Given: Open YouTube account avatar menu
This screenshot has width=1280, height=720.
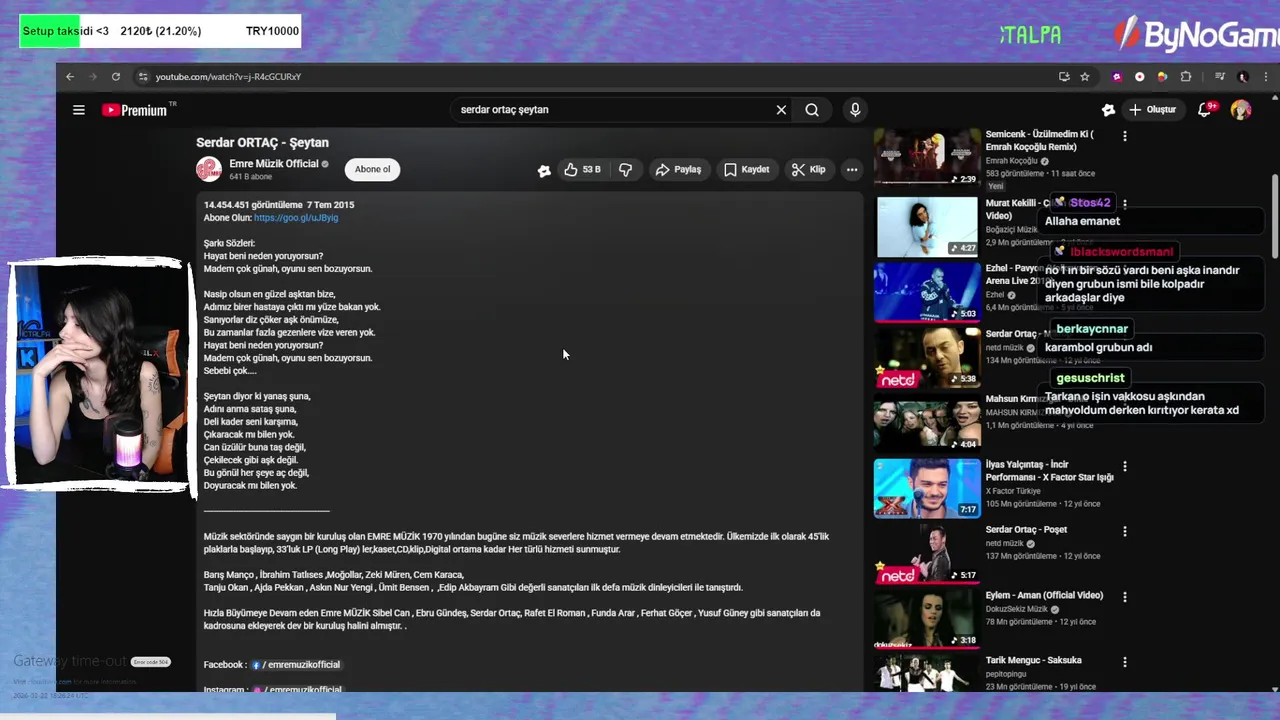Looking at the screenshot, I should point(1241,110).
